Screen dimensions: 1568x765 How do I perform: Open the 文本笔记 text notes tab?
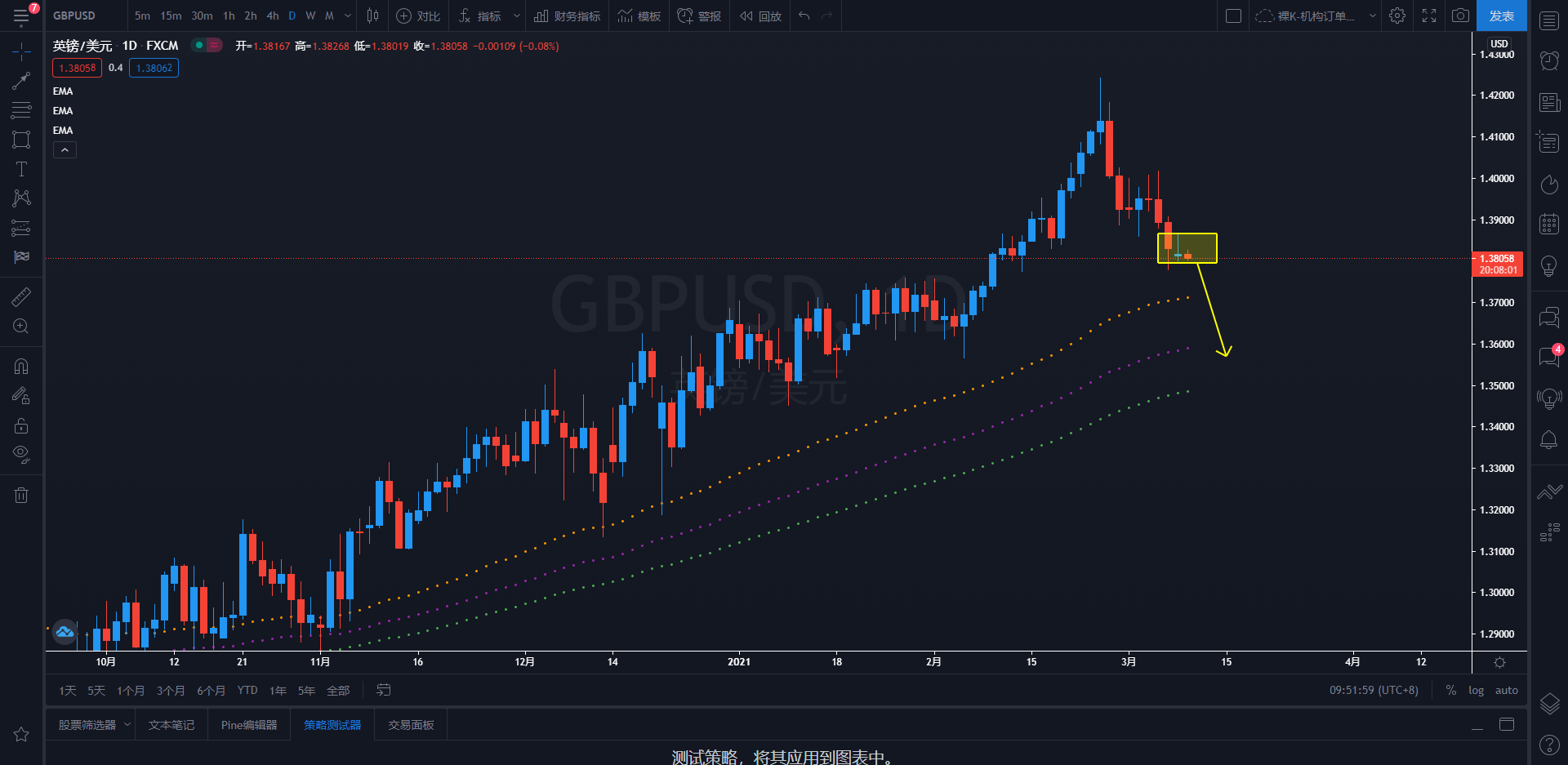[x=171, y=725]
